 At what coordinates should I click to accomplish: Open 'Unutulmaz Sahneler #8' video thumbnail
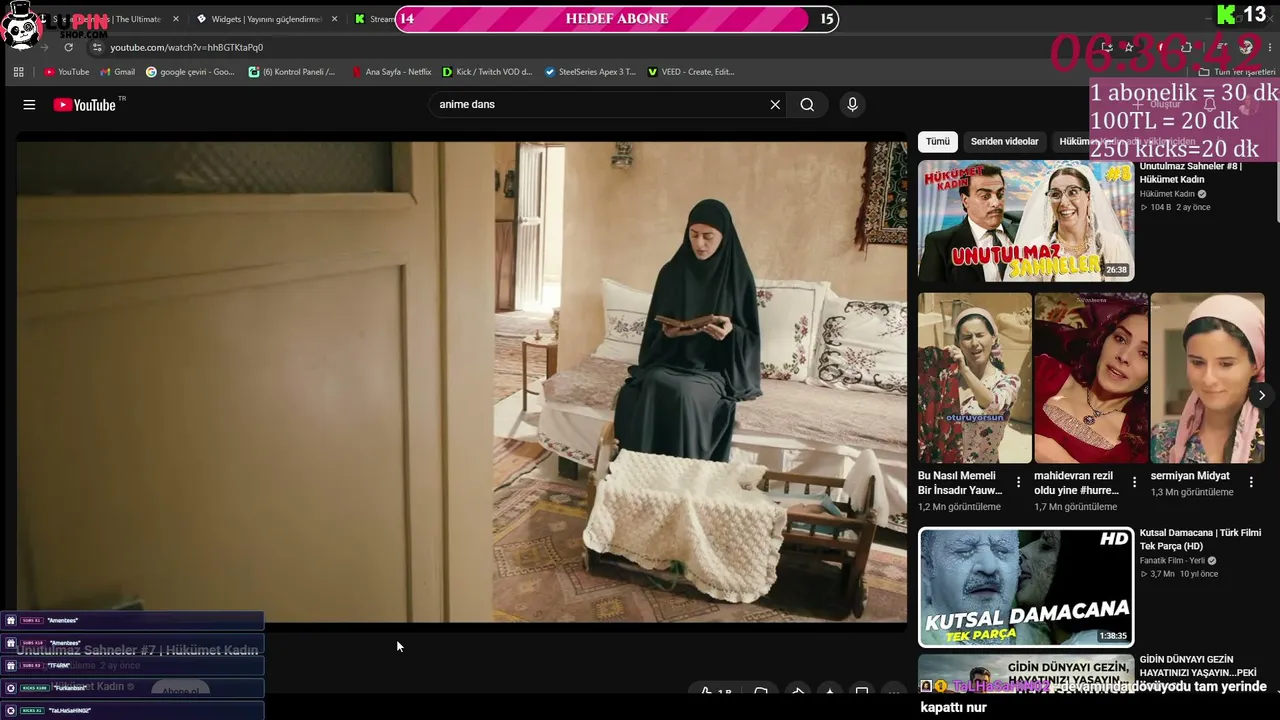pyautogui.click(x=1026, y=221)
